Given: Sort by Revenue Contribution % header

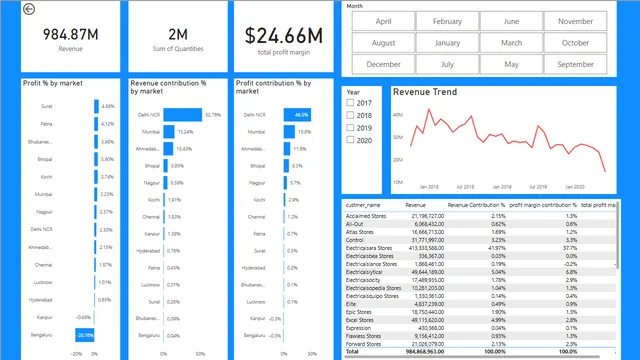Looking at the screenshot, I should (476, 205).
